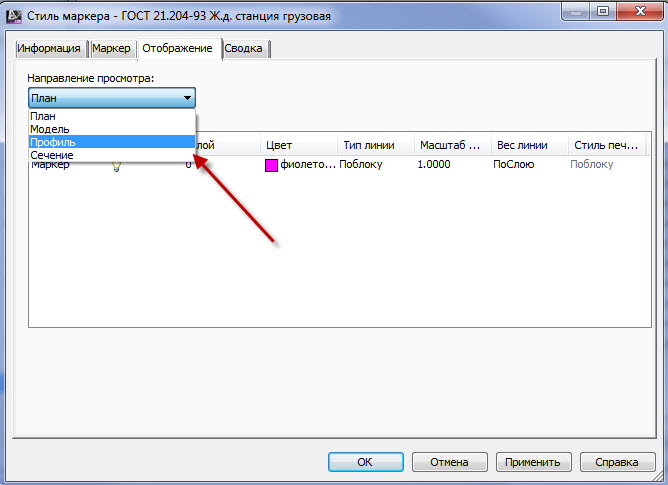This screenshot has height=485, width=668.
Task: Select Профиль in the dropdown list
Action: tap(112, 142)
